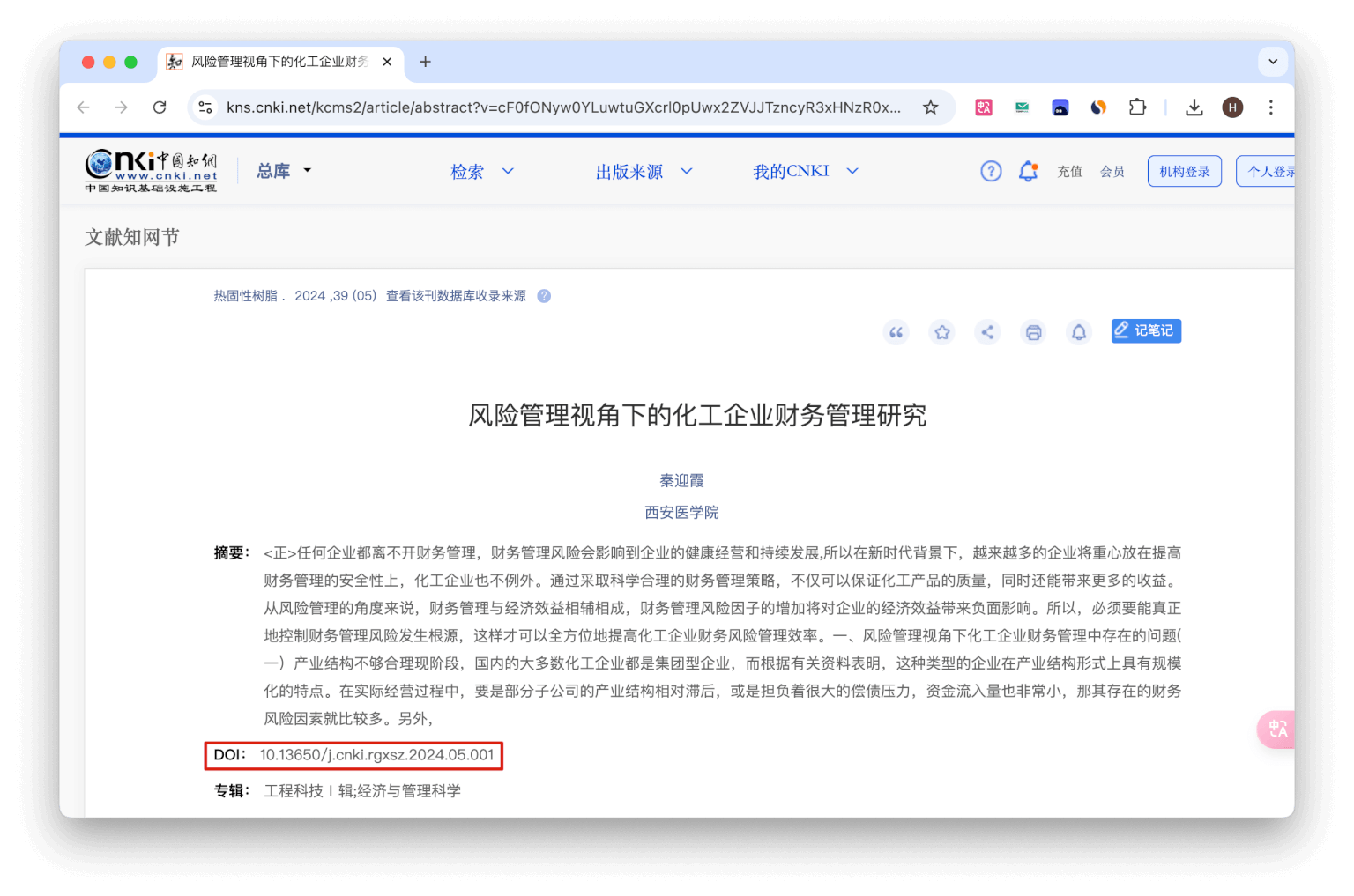Click the orange-black circular extension icon

click(x=1098, y=107)
